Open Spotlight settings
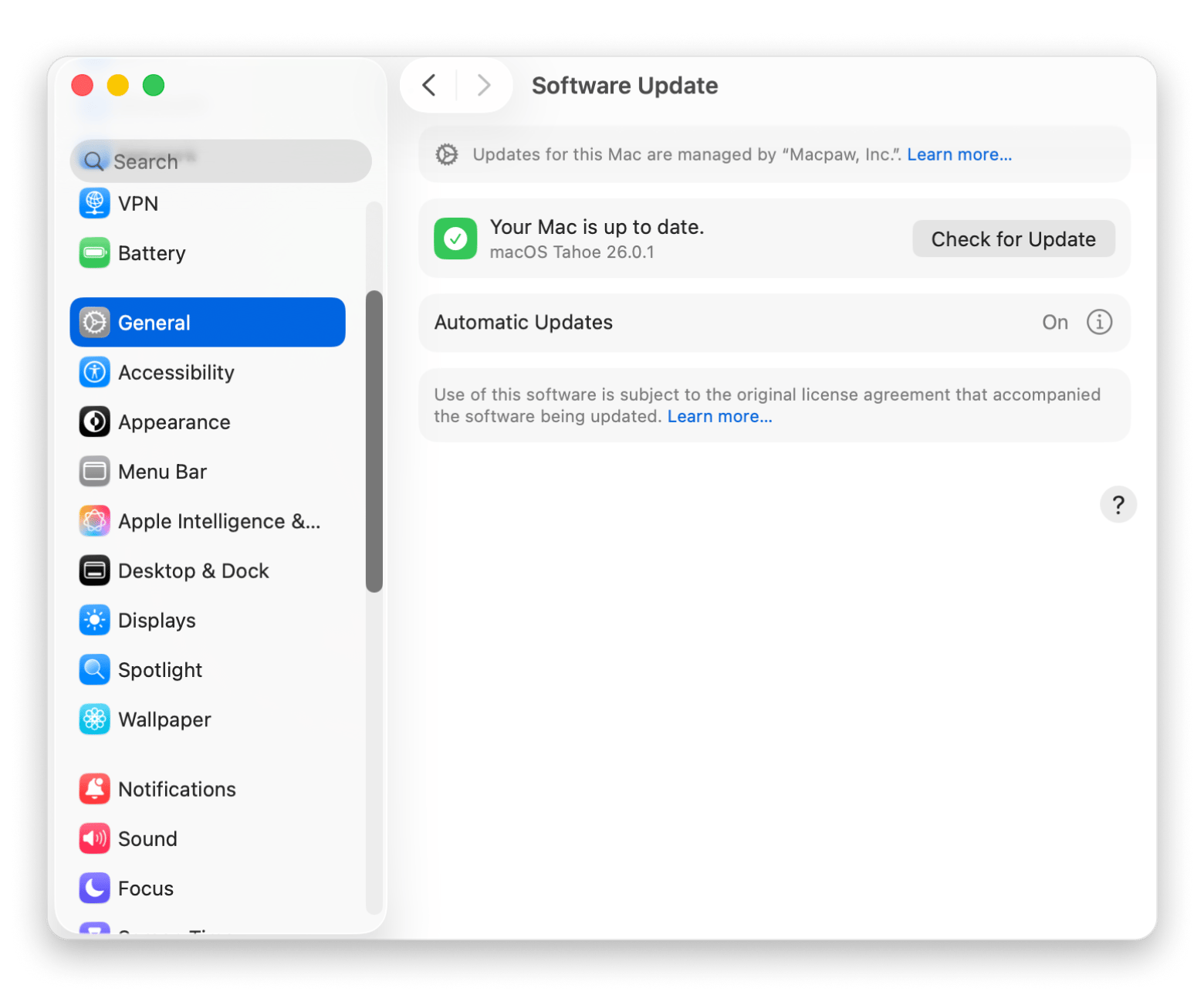 160,669
